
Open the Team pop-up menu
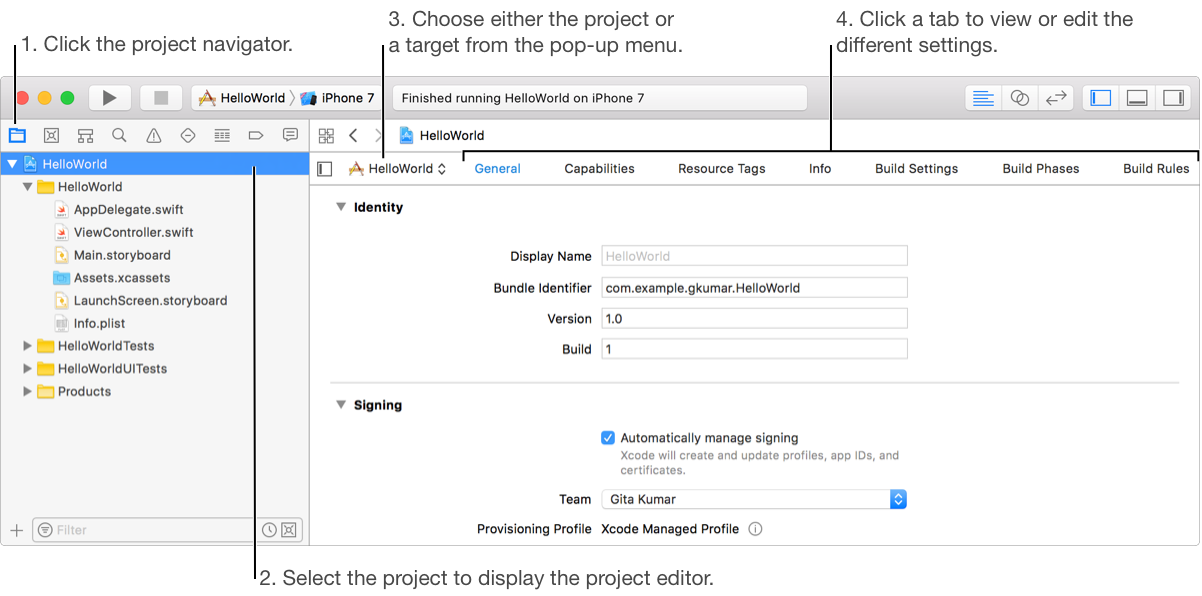pyautogui.click(x=754, y=499)
